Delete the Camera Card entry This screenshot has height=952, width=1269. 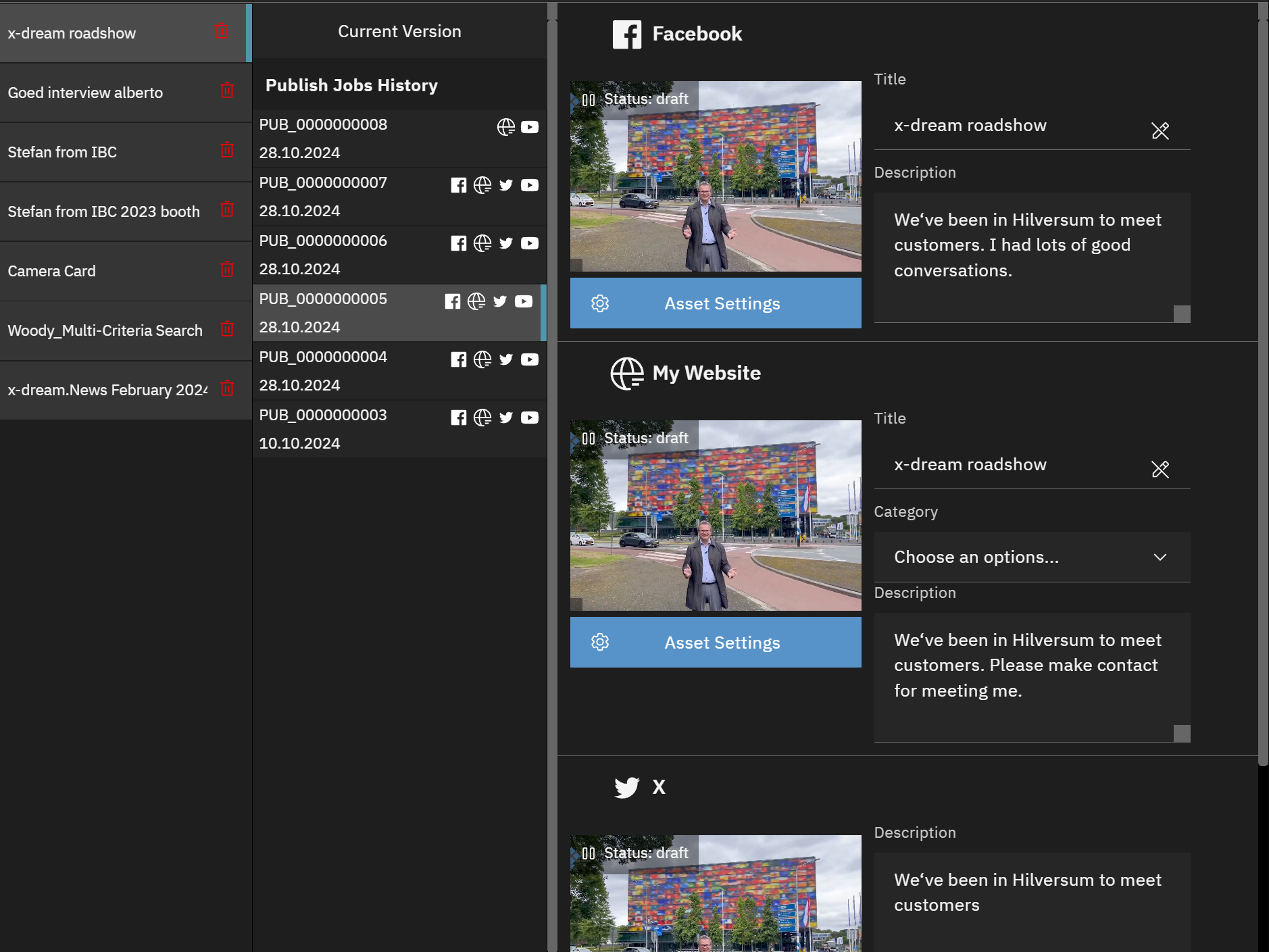click(227, 269)
